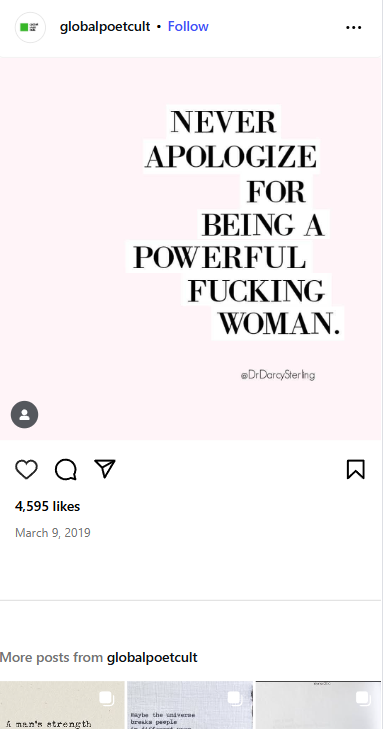Open the globalpoetcult username in header
383x729 pixels.
pos(105,27)
